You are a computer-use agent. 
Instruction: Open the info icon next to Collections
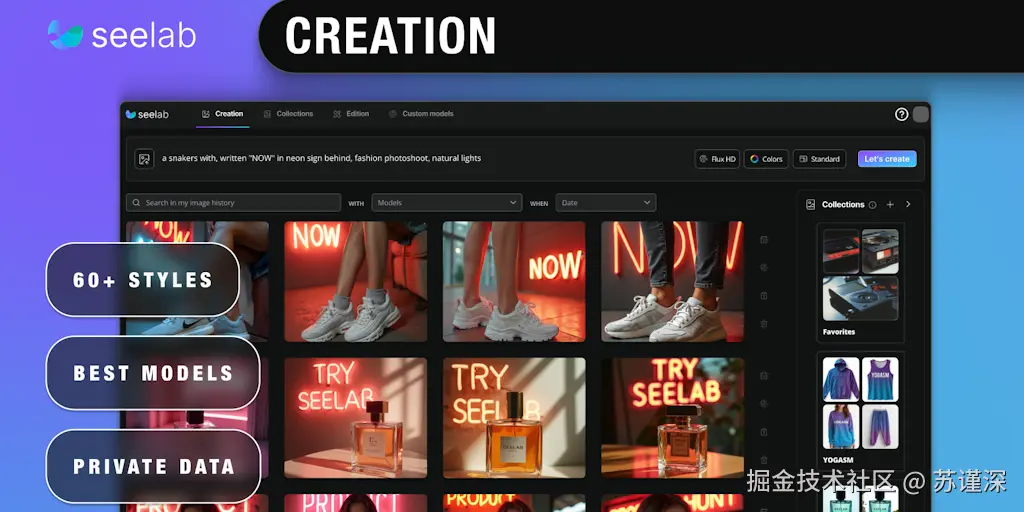pyautogui.click(x=872, y=204)
